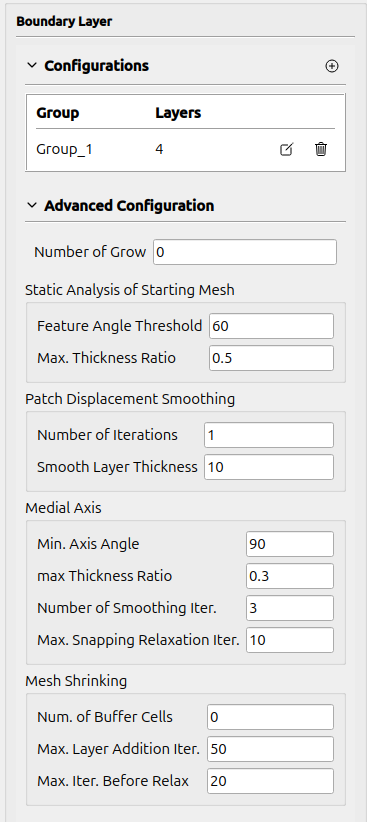Click the Max. Iter. Before Relax field
Image resolution: width=367 pixels, height=822 pixels.
point(270,781)
